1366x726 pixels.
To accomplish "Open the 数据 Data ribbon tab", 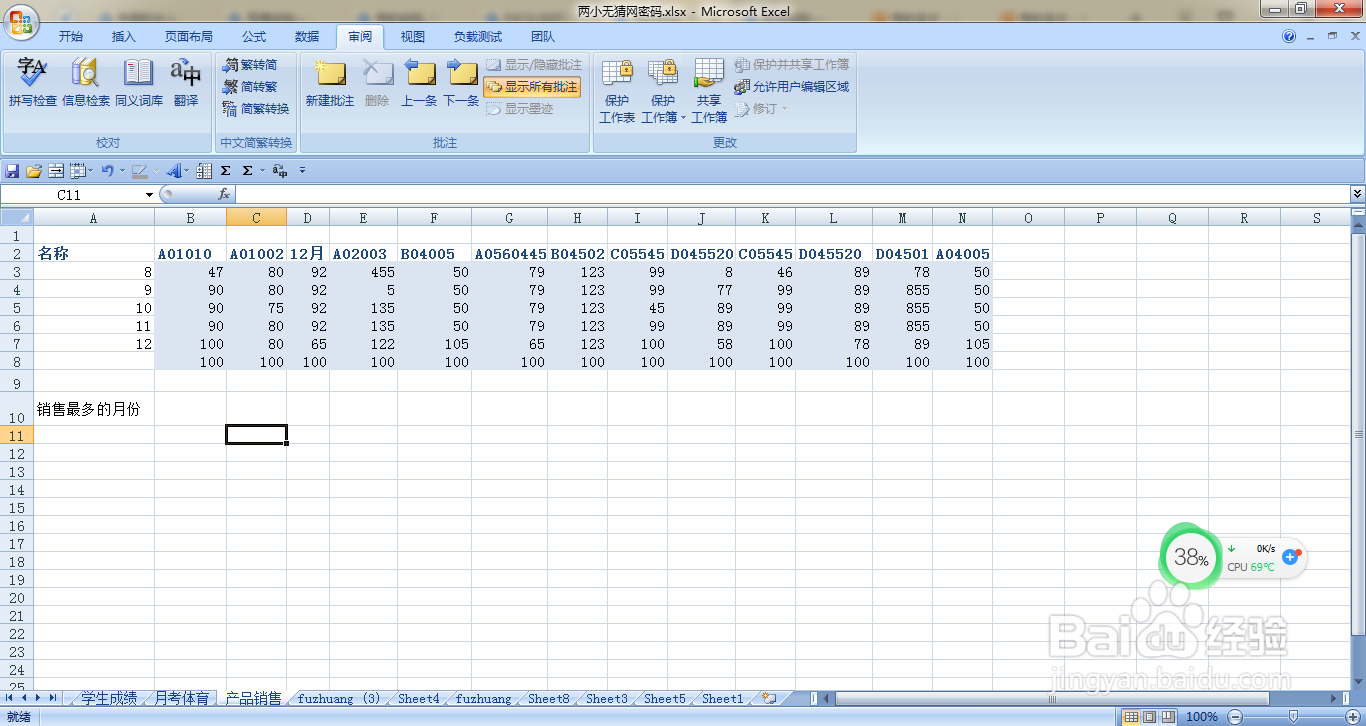I will (x=307, y=37).
